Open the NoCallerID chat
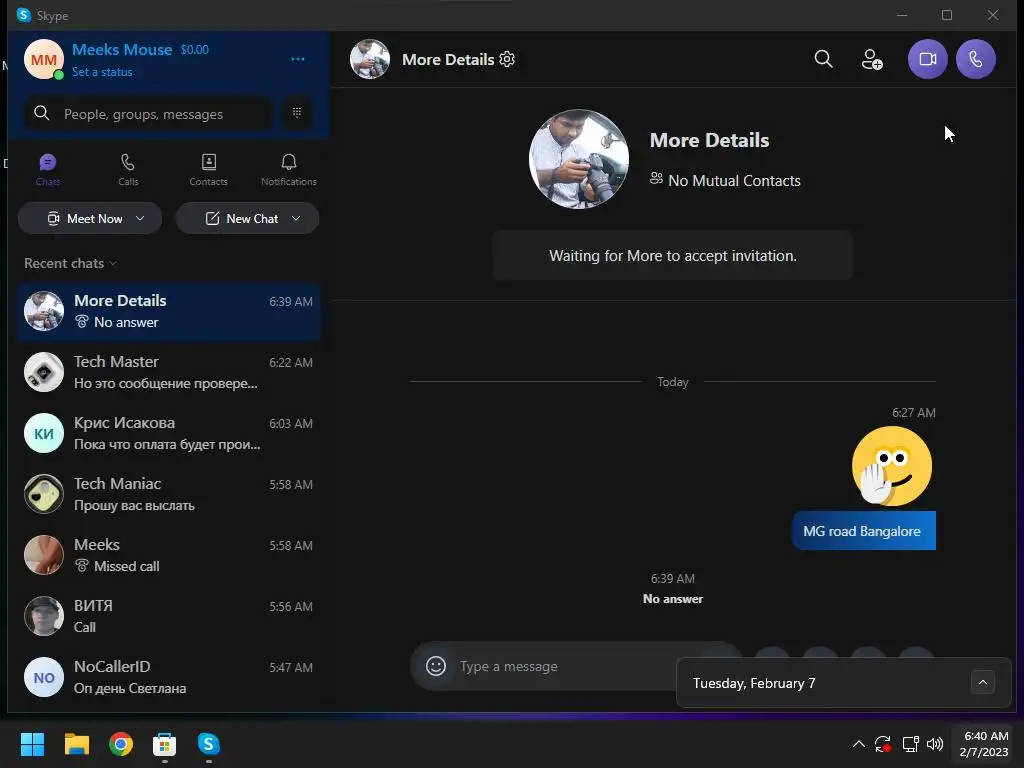The width and height of the screenshot is (1024, 768). [168, 677]
